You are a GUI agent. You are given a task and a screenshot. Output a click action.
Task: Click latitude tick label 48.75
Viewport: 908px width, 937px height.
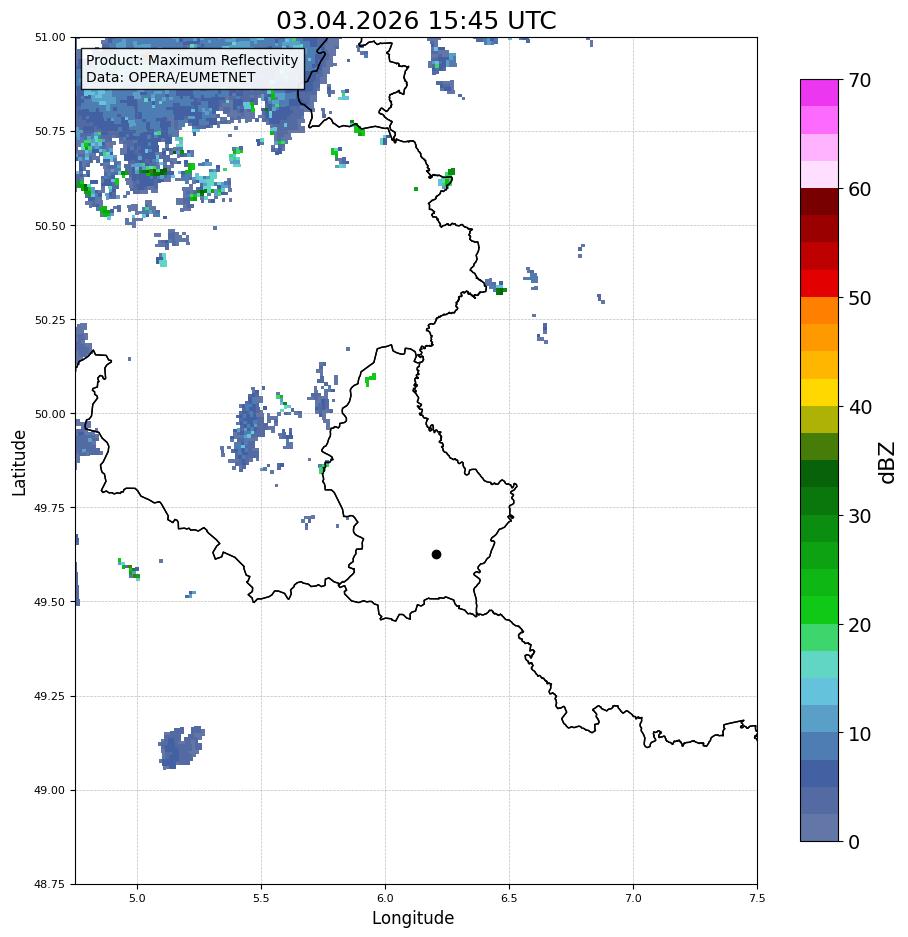pyautogui.click(x=50, y=884)
